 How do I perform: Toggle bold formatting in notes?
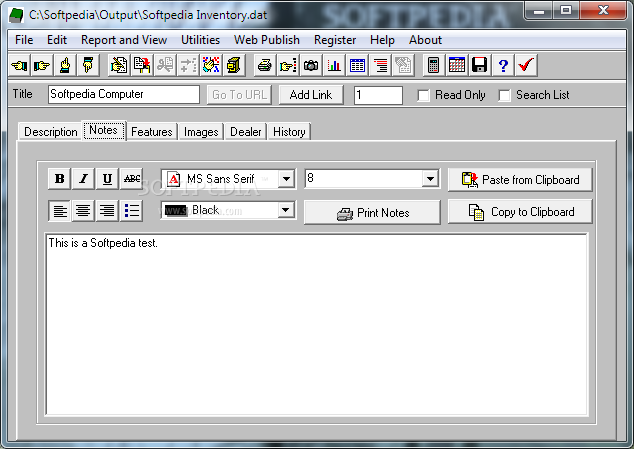point(59,179)
